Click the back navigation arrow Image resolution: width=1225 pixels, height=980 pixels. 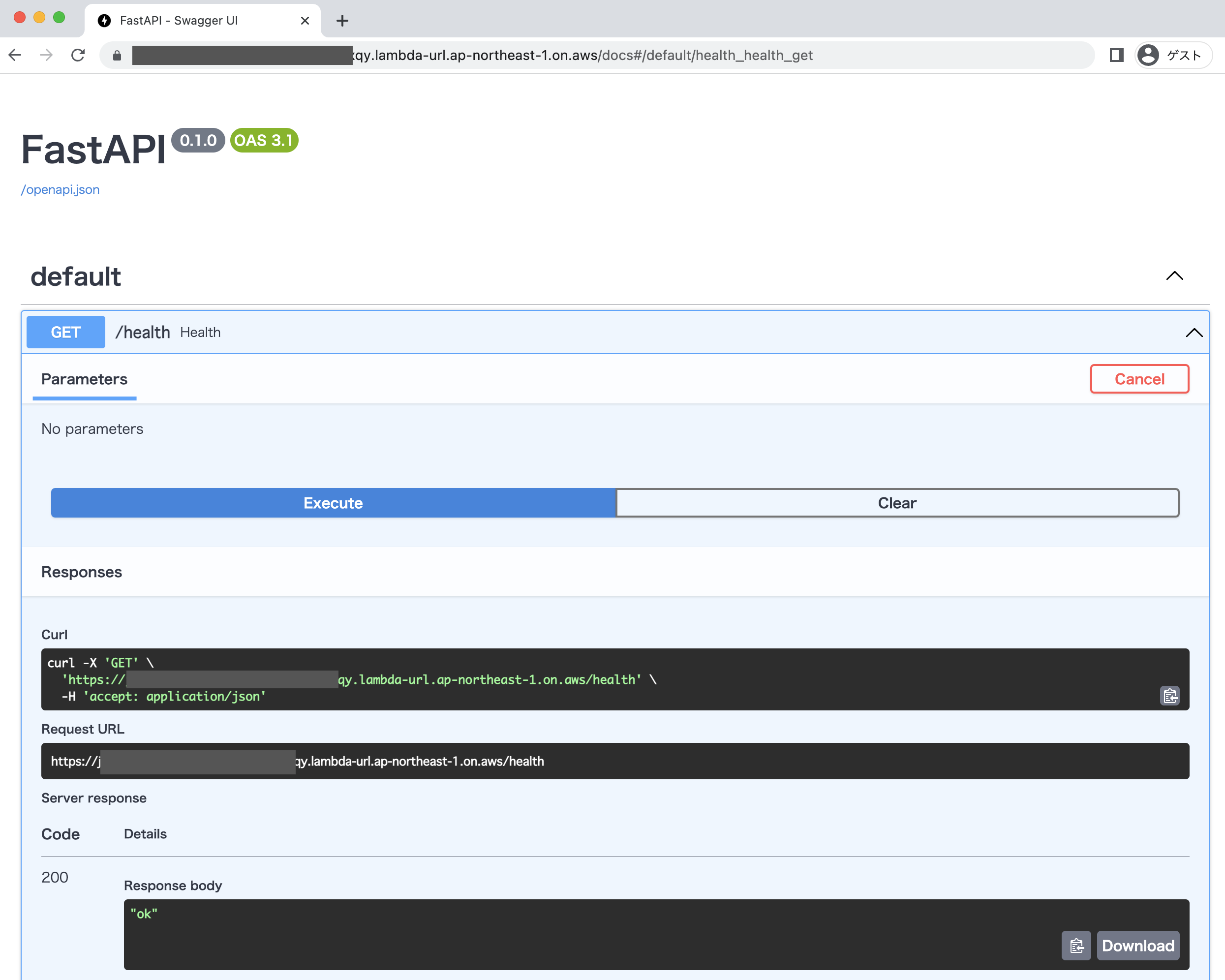tap(15, 55)
